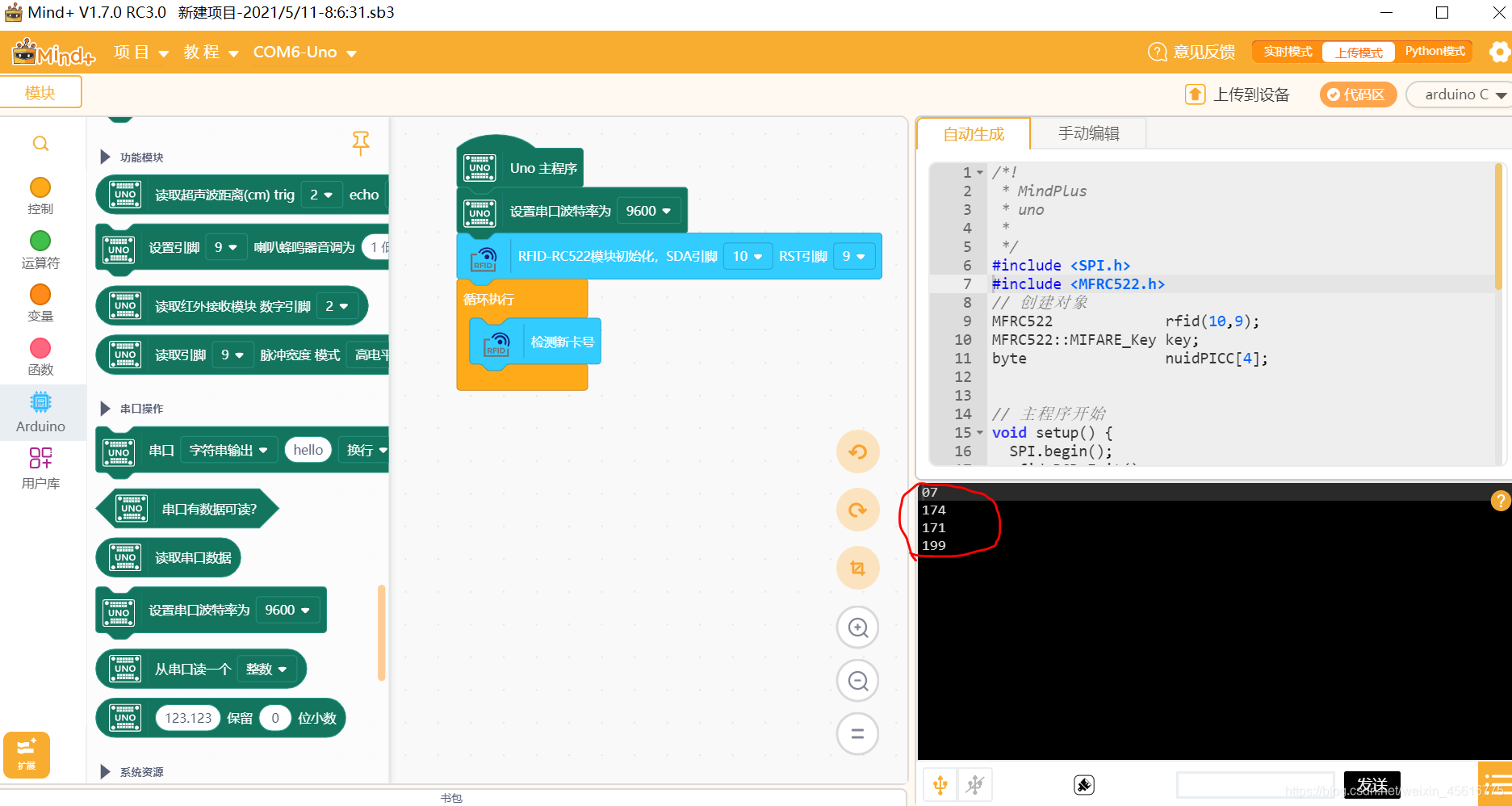Click the 扩展 extensions button

pyautogui.click(x=27, y=754)
